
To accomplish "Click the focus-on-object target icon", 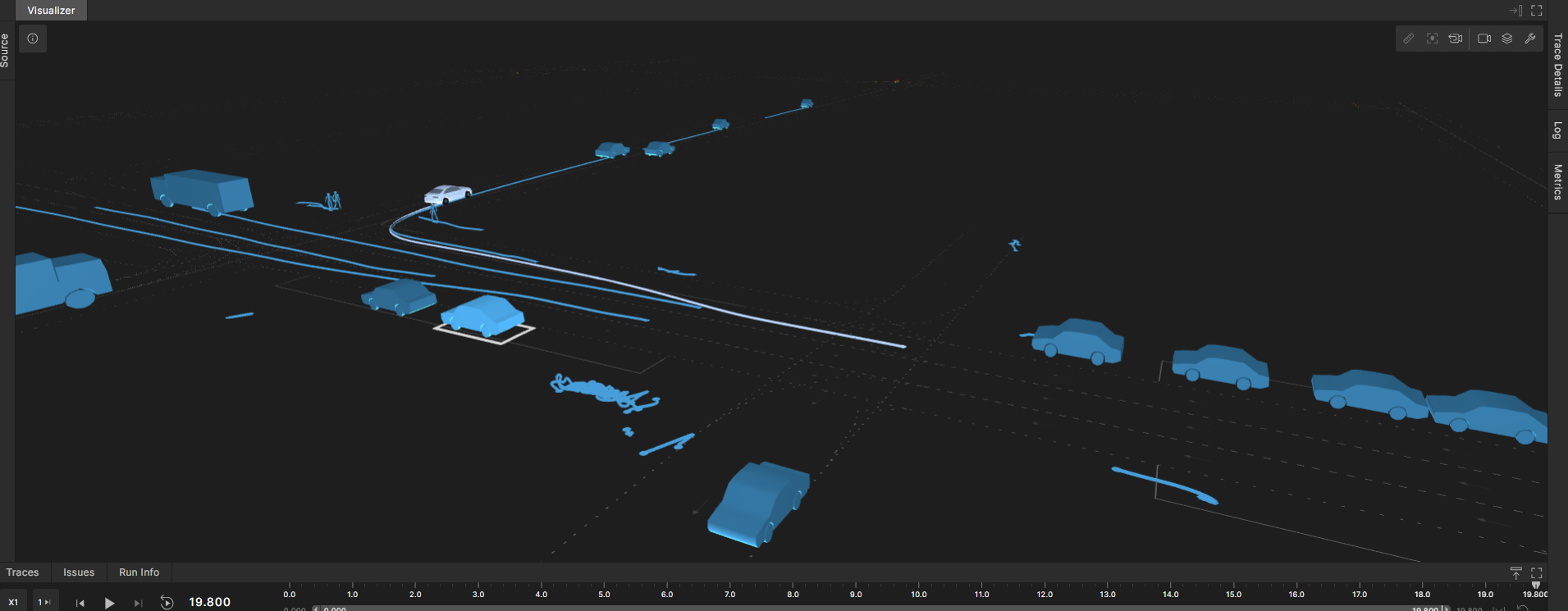I will point(1432,39).
